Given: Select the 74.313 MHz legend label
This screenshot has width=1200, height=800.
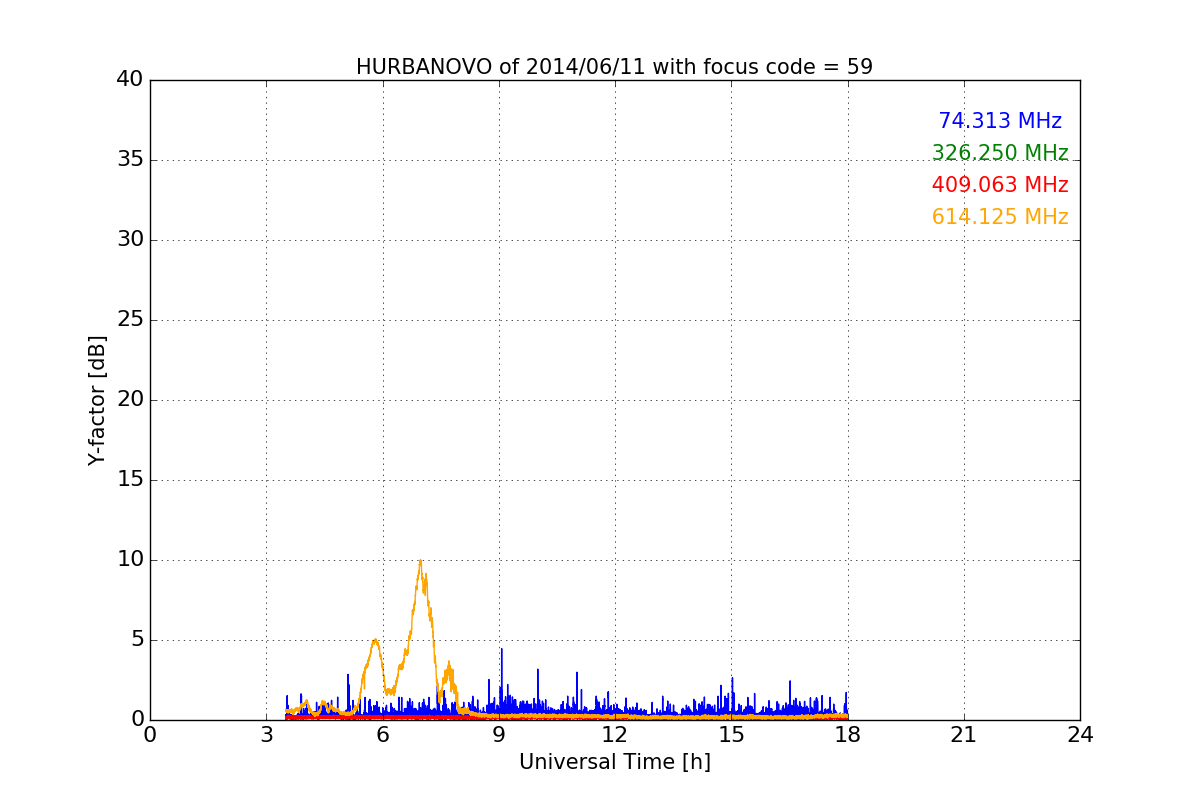Looking at the screenshot, I should point(1000,121).
